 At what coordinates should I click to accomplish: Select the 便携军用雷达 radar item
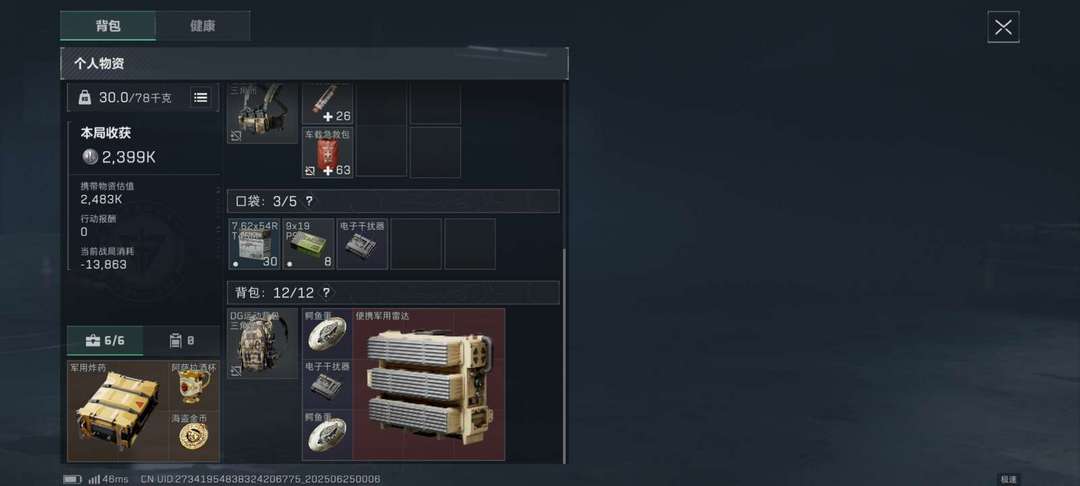coord(428,384)
